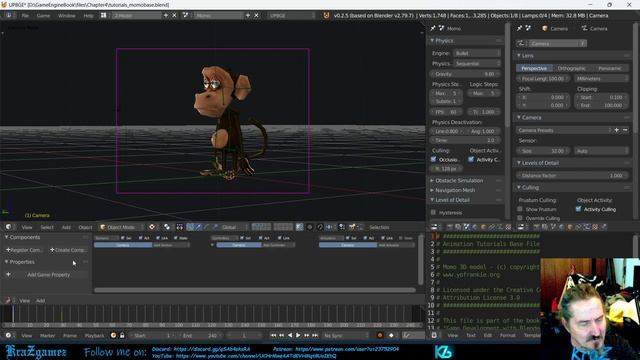This screenshot has height=360, width=640.
Task: Click the Create Component button
Action: click(x=68, y=249)
